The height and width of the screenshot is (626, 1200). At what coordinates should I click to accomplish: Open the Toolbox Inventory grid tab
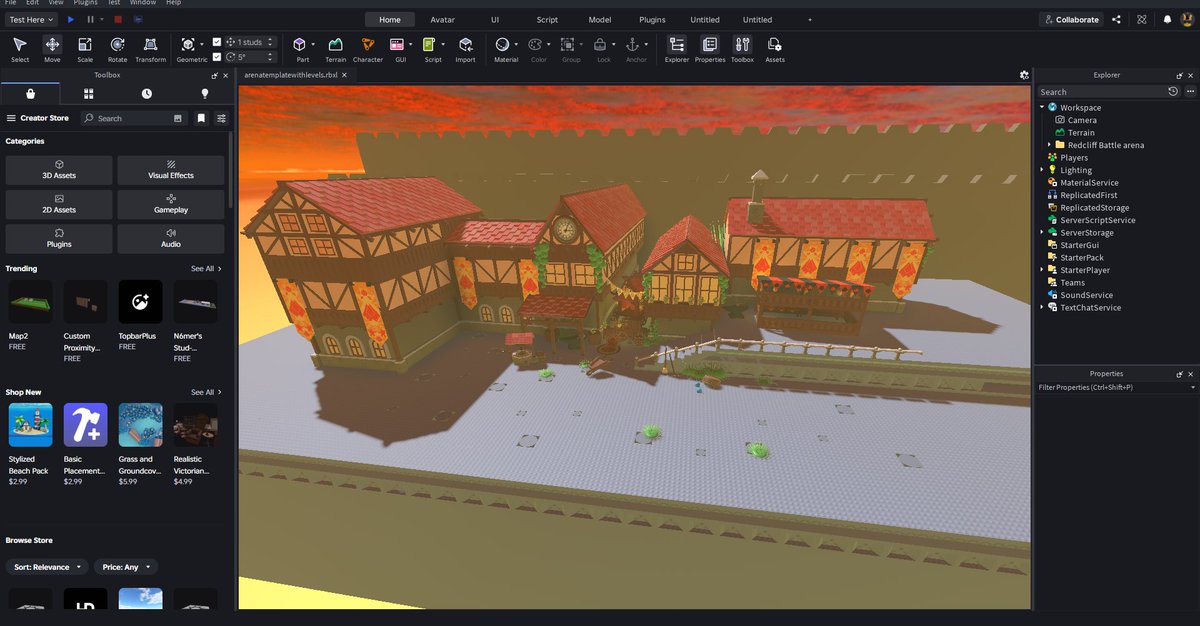tap(88, 93)
